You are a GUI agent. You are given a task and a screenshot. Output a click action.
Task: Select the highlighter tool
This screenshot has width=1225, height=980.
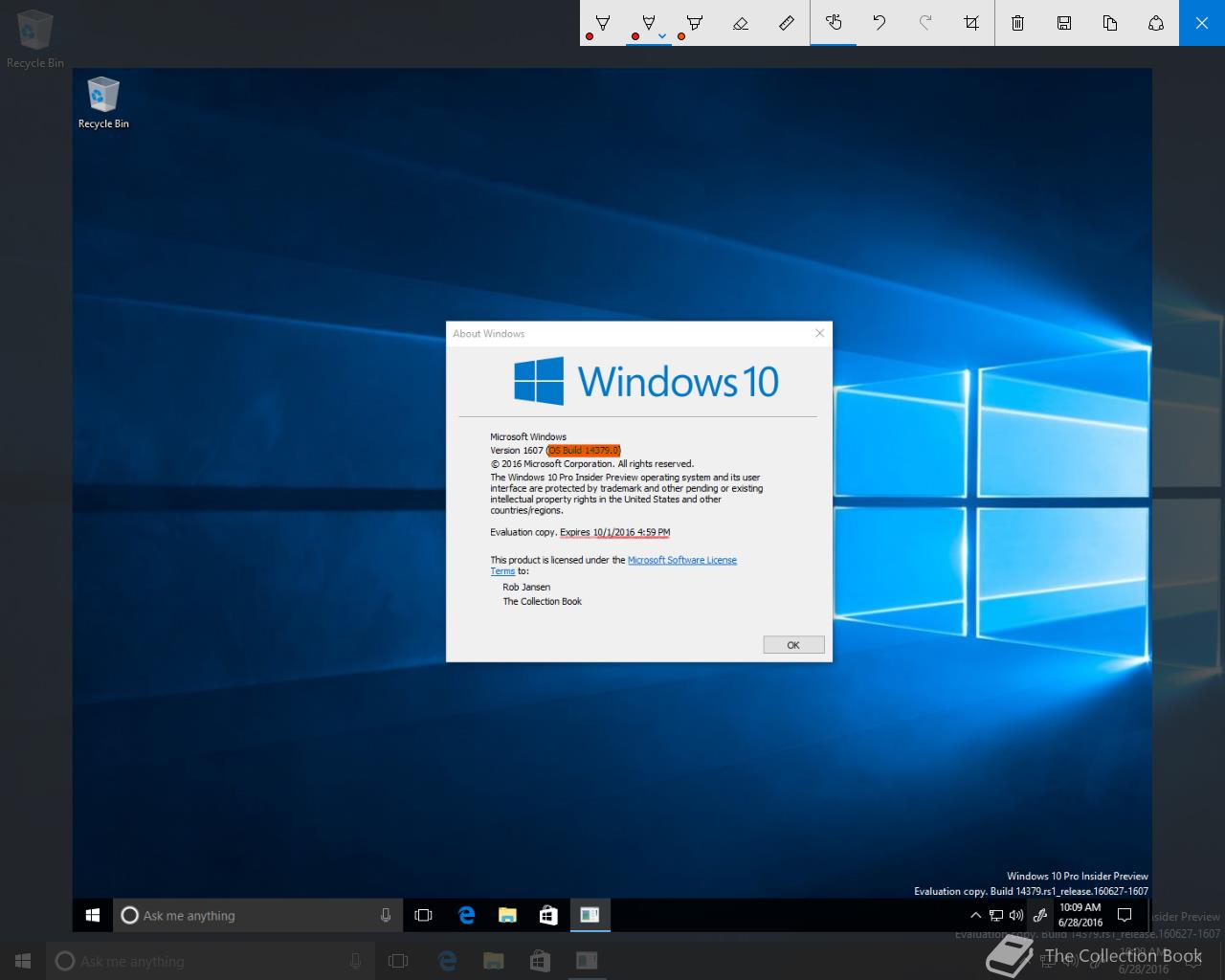click(x=695, y=23)
